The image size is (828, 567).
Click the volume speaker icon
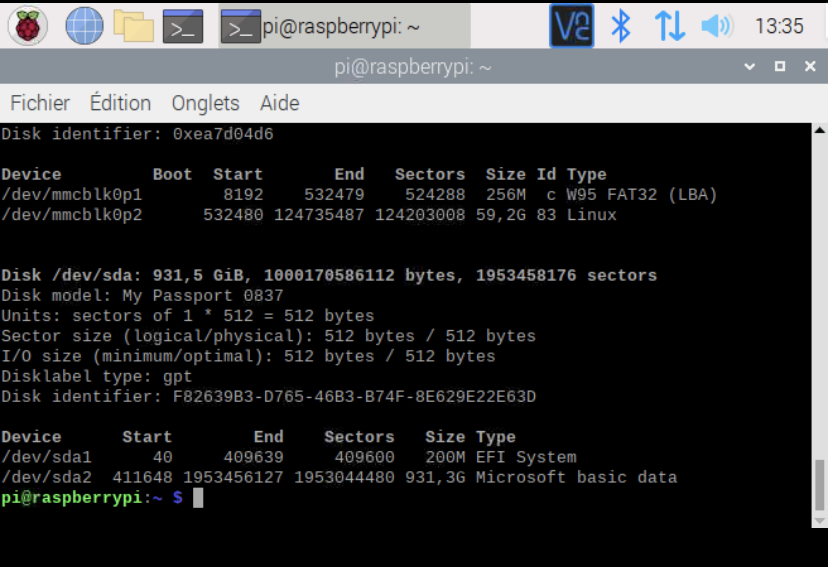click(716, 25)
